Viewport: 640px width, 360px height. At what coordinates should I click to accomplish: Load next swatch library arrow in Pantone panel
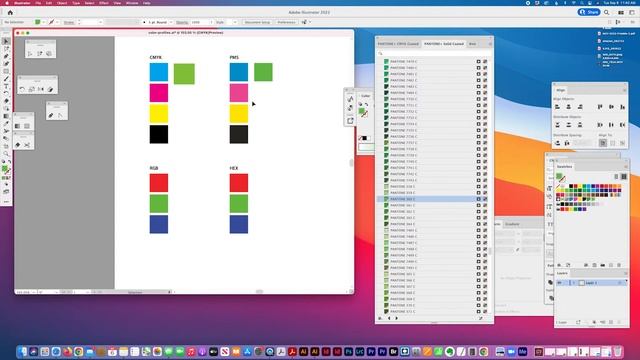tap(396, 318)
